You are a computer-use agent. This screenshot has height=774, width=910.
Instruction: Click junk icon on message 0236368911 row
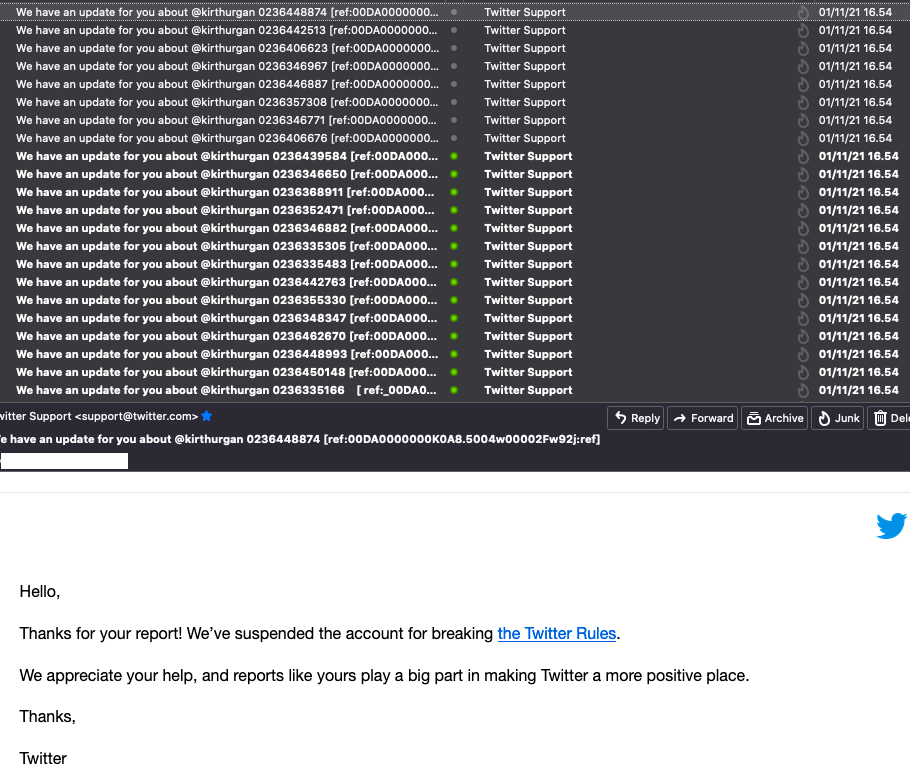click(803, 193)
